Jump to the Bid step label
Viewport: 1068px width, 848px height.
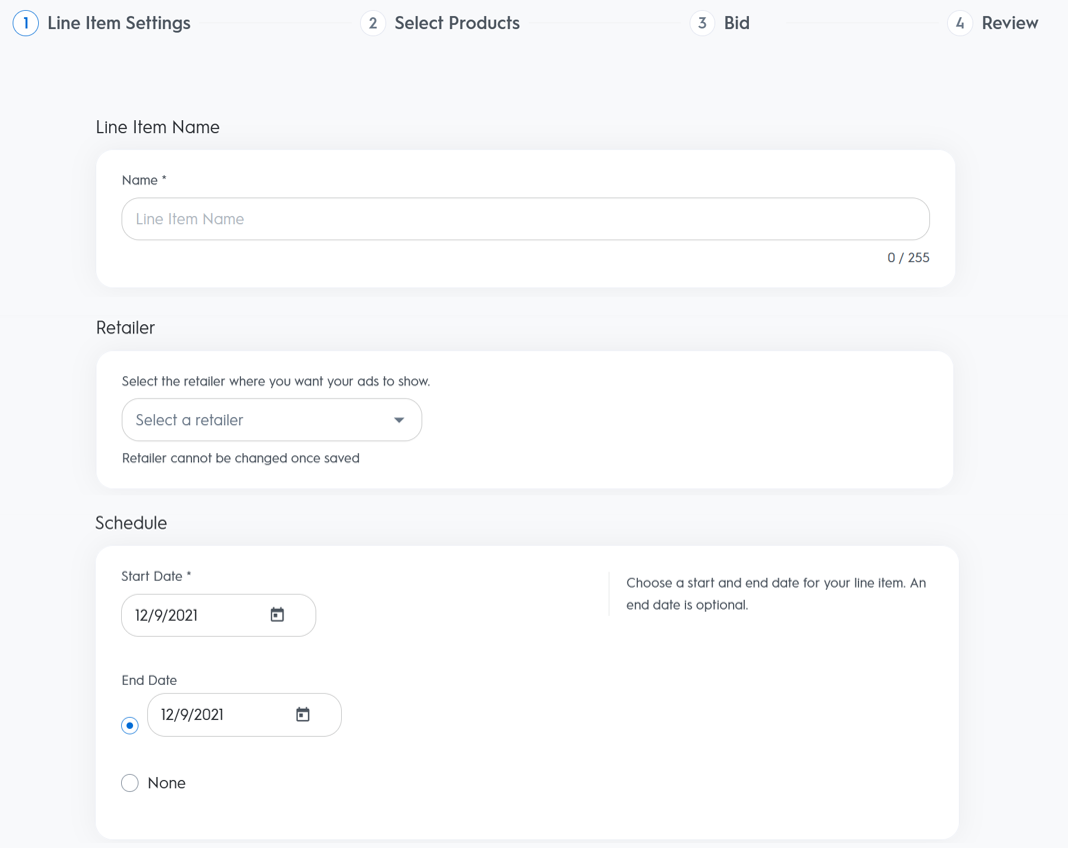tap(737, 23)
